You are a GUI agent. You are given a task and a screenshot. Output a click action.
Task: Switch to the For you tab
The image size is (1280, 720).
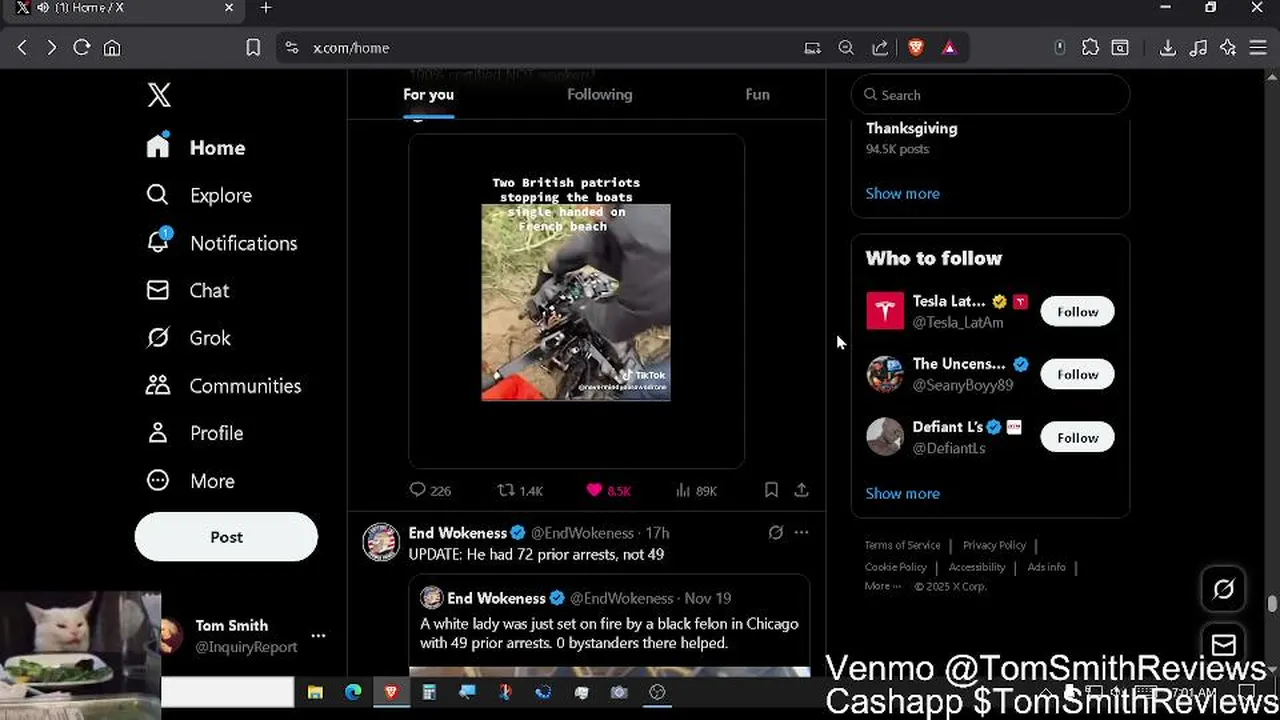click(x=428, y=95)
